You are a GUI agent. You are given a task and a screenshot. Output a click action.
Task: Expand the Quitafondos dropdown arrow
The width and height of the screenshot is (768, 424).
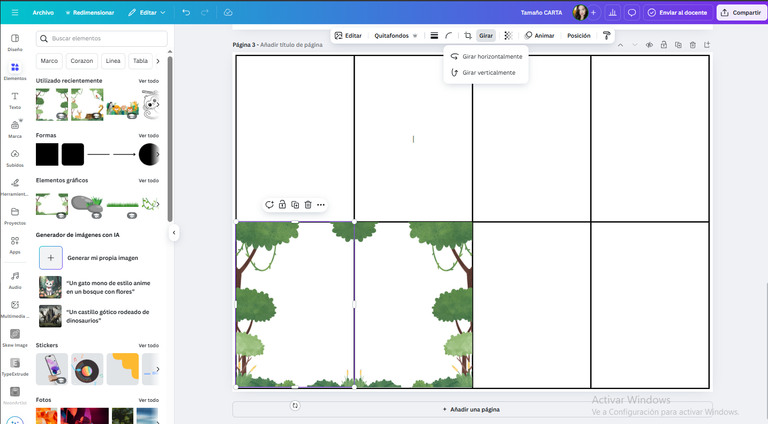coord(415,36)
